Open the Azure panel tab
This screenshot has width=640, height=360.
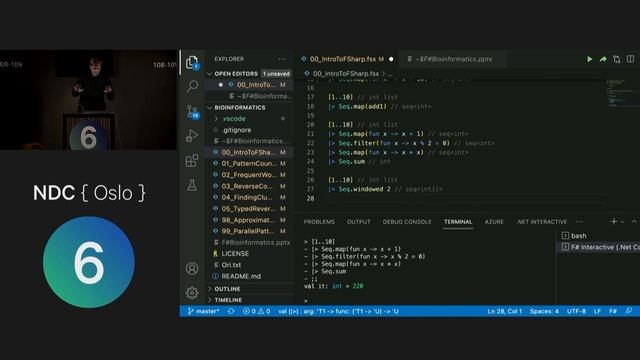(x=494, y=222)
